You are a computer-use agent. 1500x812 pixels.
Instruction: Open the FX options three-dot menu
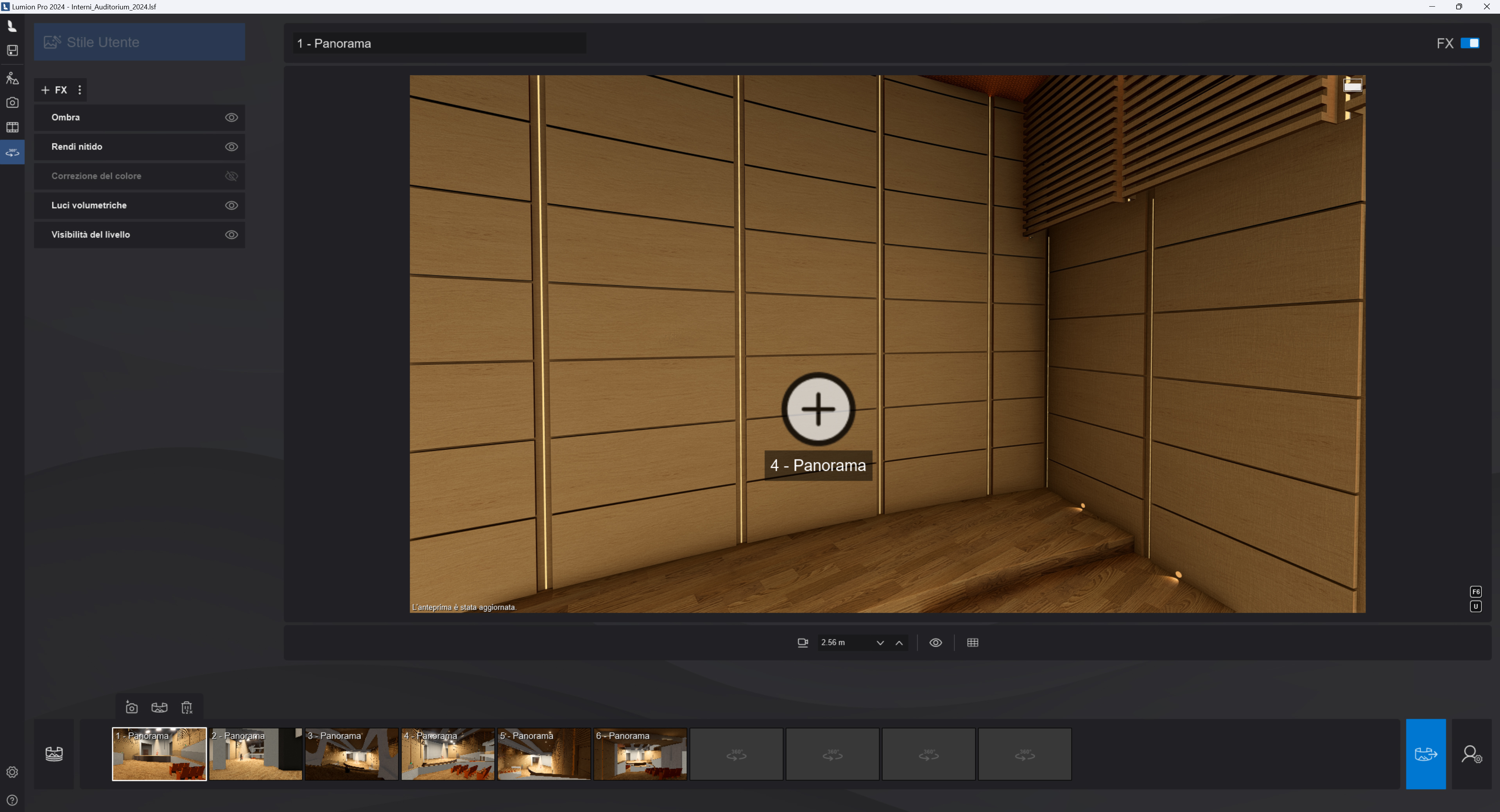[x=80, y=90]
